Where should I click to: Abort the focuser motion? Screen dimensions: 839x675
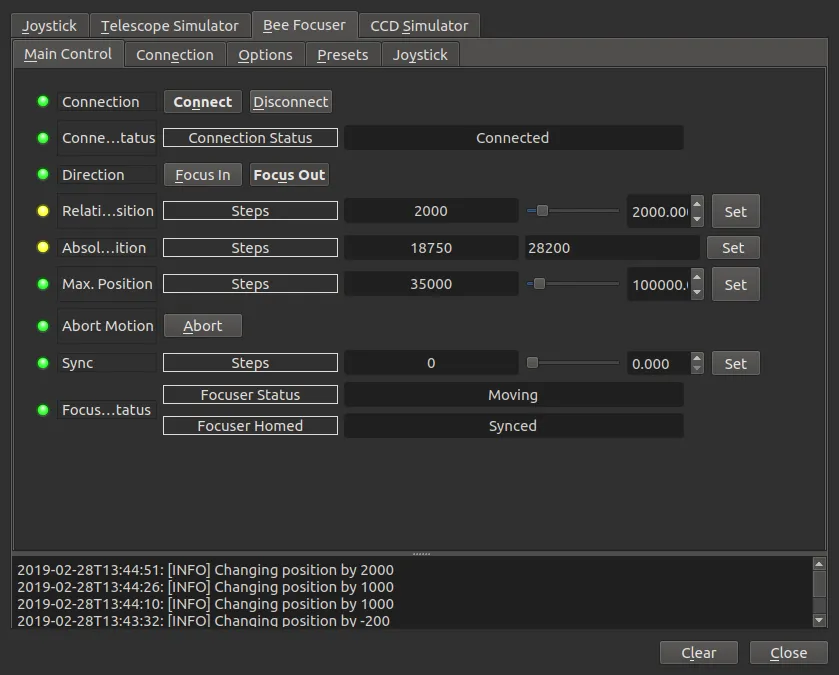(202, 326)
